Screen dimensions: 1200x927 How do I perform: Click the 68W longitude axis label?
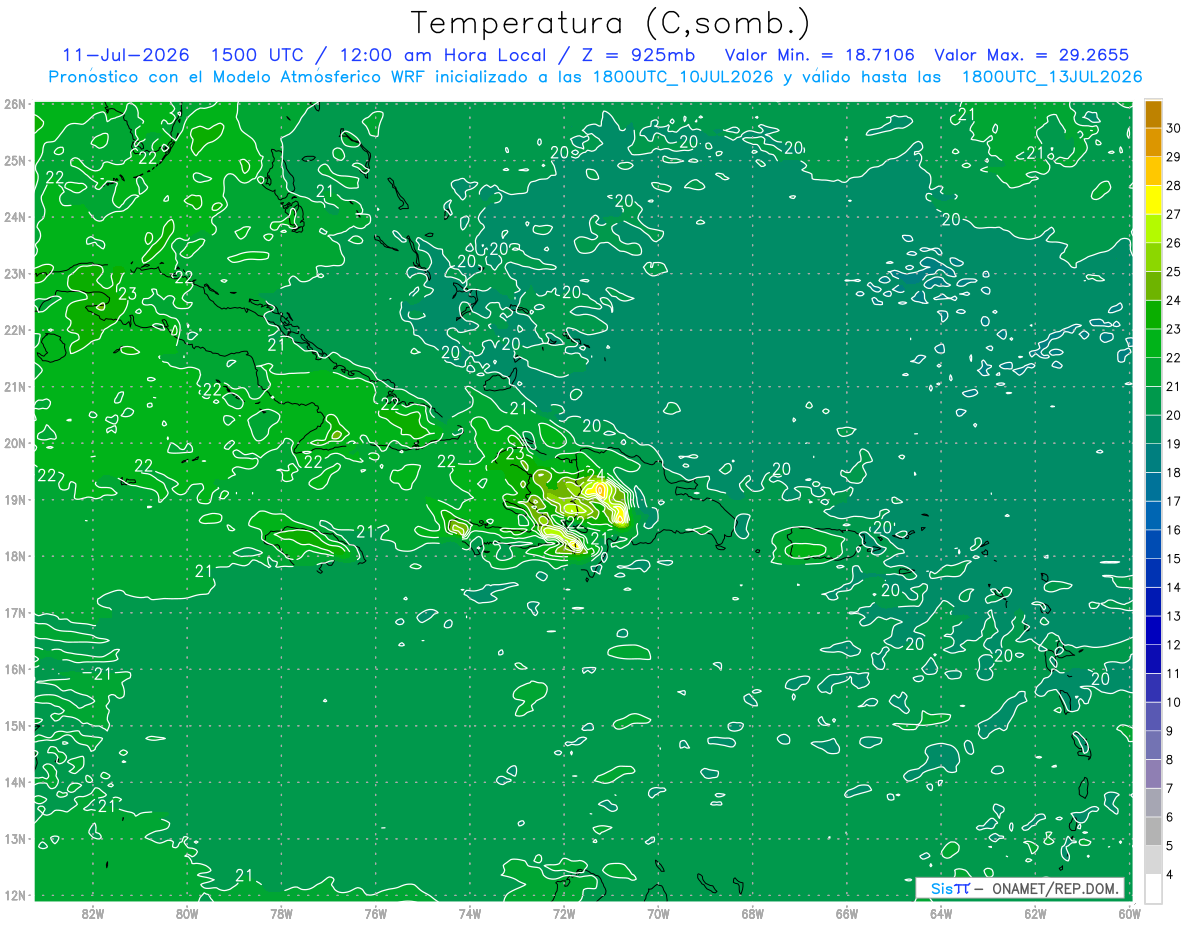[753, 913]
